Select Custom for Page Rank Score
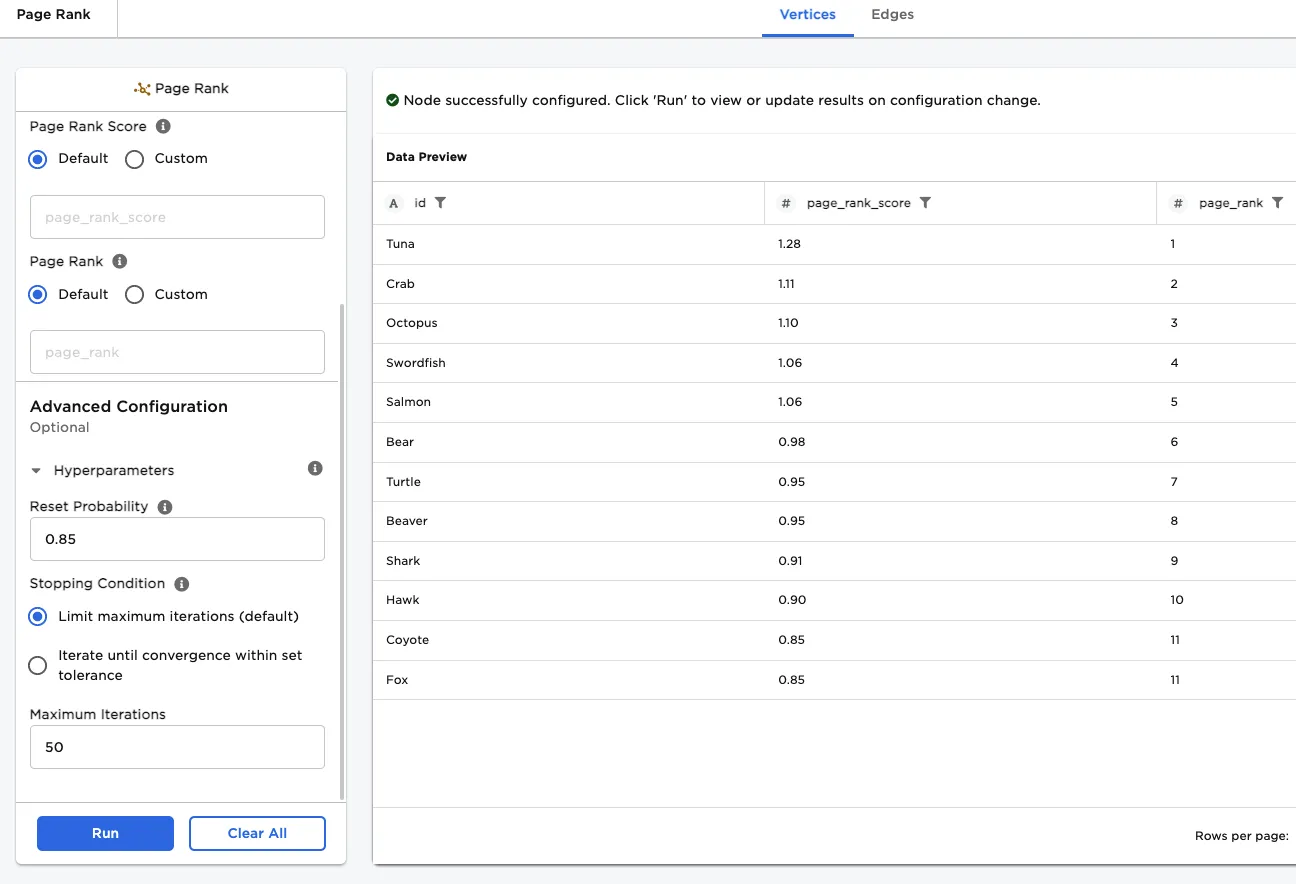Image resolution: width=1296 pixels, height=884 pixels. pos(135,159)
